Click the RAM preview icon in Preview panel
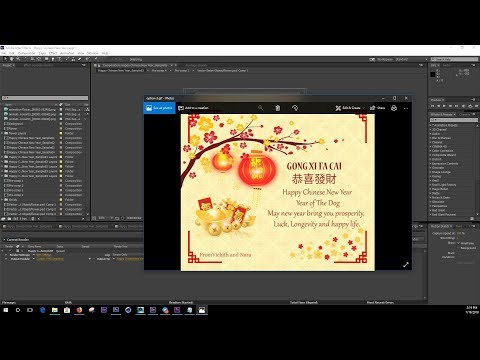480x360 pixels. (x=476, y=106)
